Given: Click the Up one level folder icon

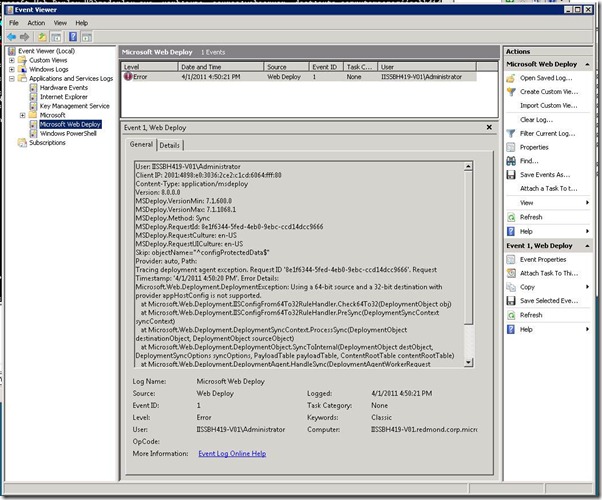Looking at the screenshot, I should (42, 37).
